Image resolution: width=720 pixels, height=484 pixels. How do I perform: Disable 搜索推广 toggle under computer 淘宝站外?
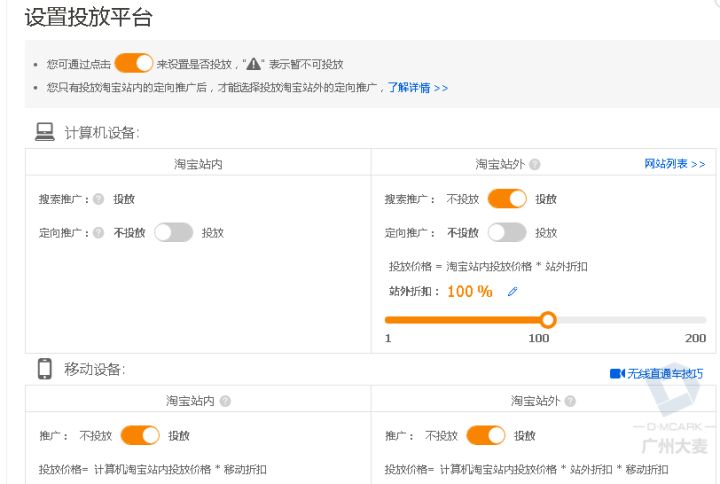pyautogui.click(x=507, y=199)
